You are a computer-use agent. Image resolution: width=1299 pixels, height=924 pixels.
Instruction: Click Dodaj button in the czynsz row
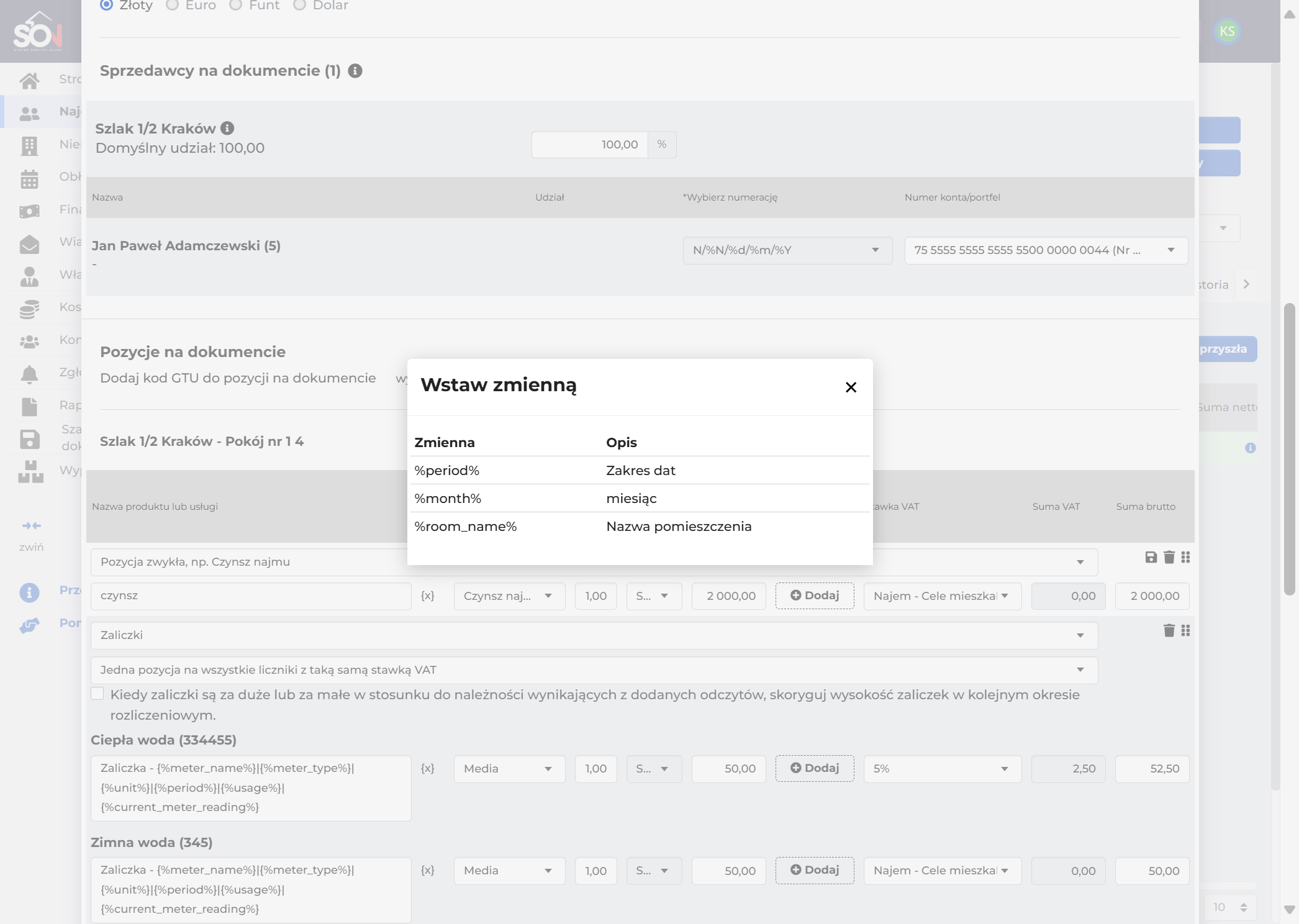815,596
